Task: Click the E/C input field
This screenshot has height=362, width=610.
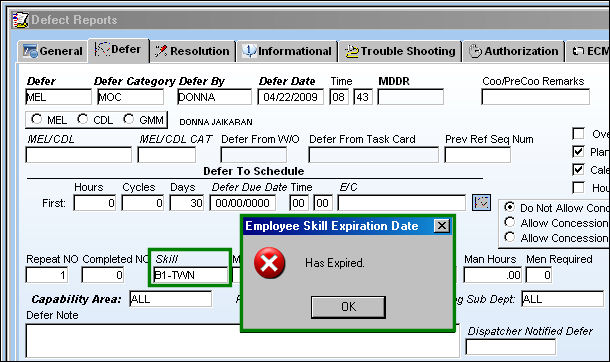Action: [x=401, y=203]
